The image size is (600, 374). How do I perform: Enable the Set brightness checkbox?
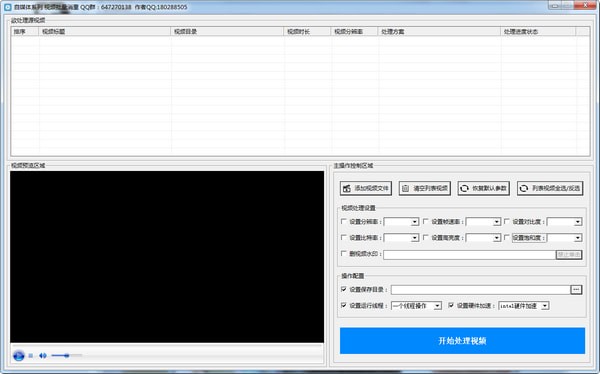[x=426, y=237]
